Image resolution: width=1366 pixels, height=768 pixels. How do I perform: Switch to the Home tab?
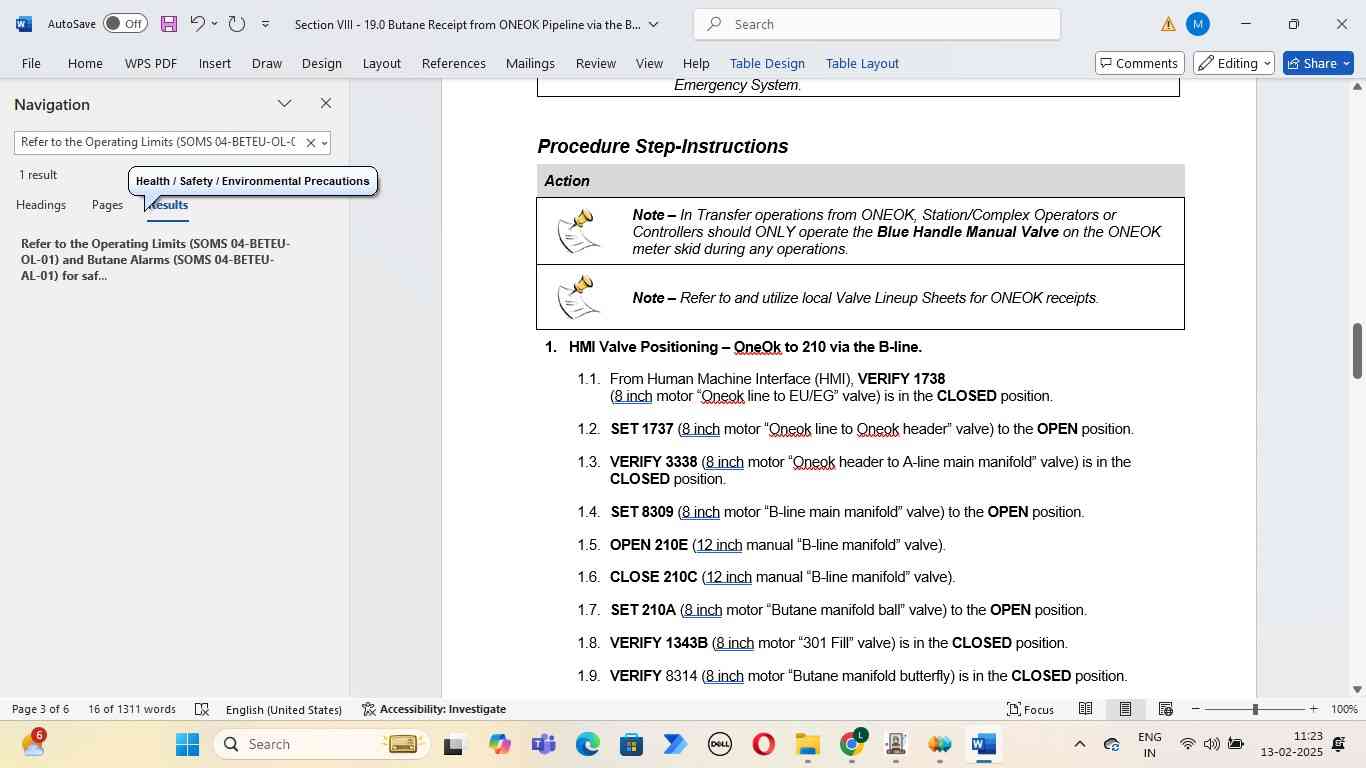coord(85,63)
